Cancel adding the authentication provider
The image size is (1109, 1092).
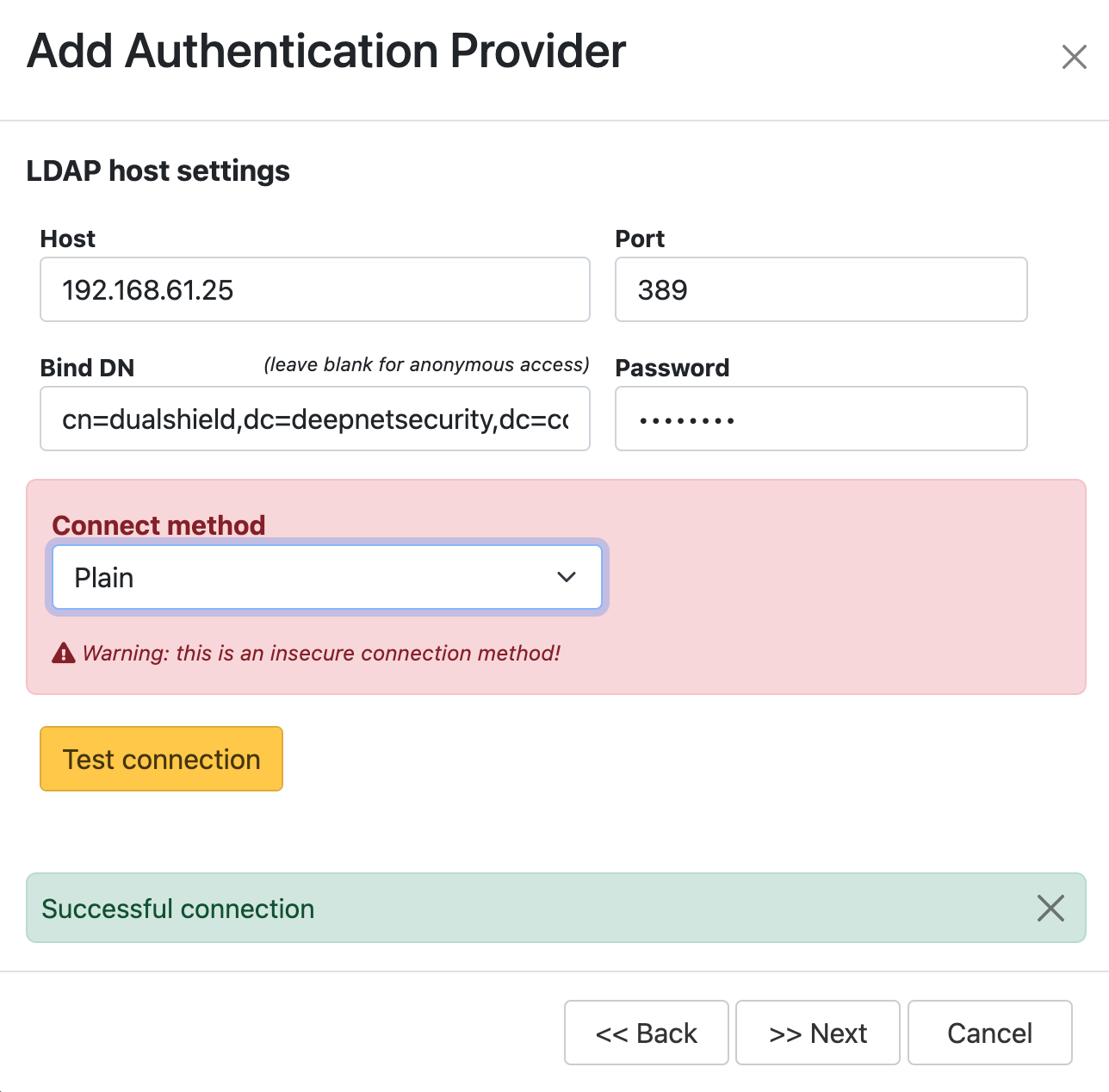[x=989, y=1033]
